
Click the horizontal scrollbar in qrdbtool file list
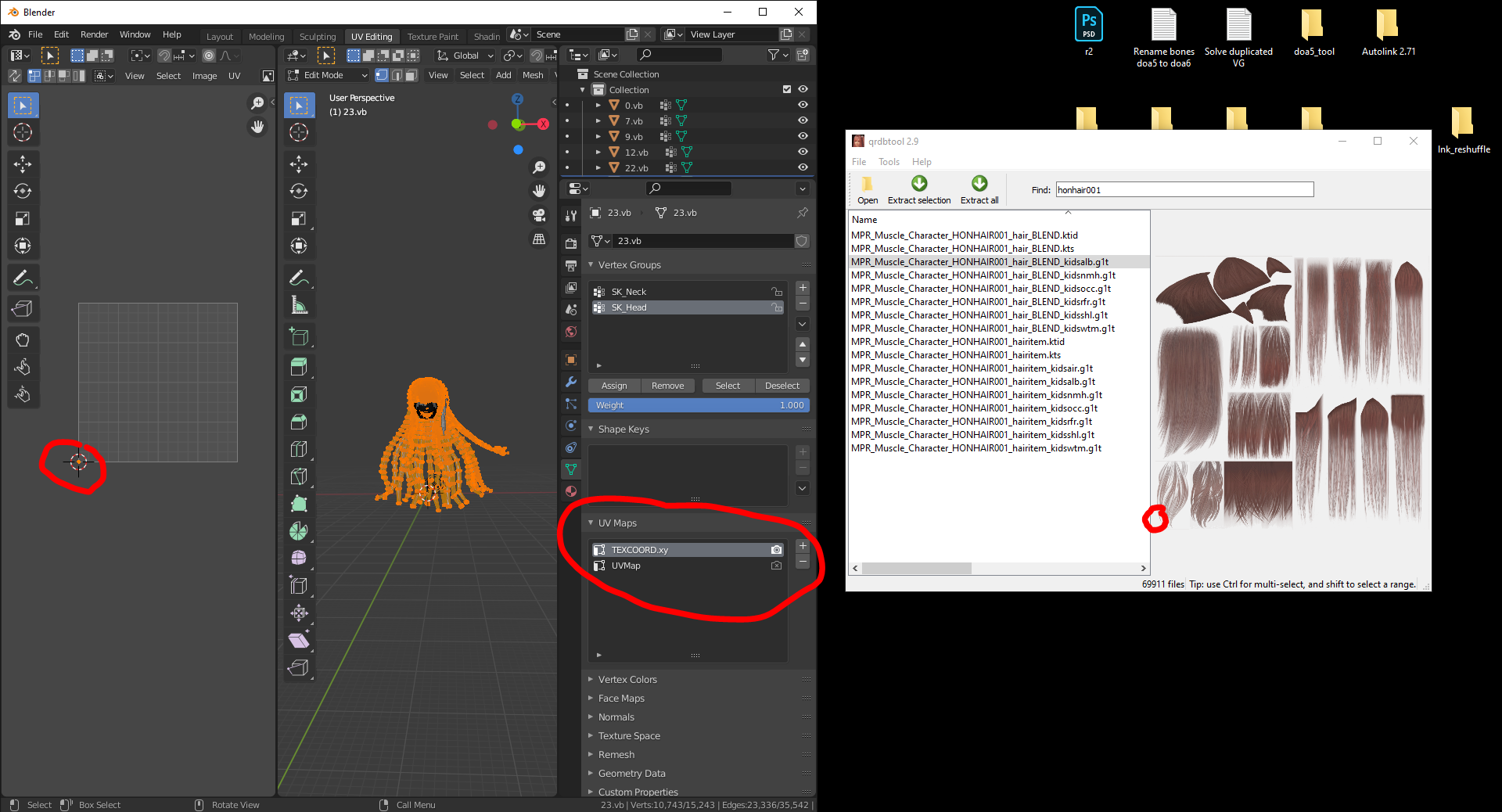point(916,569)
